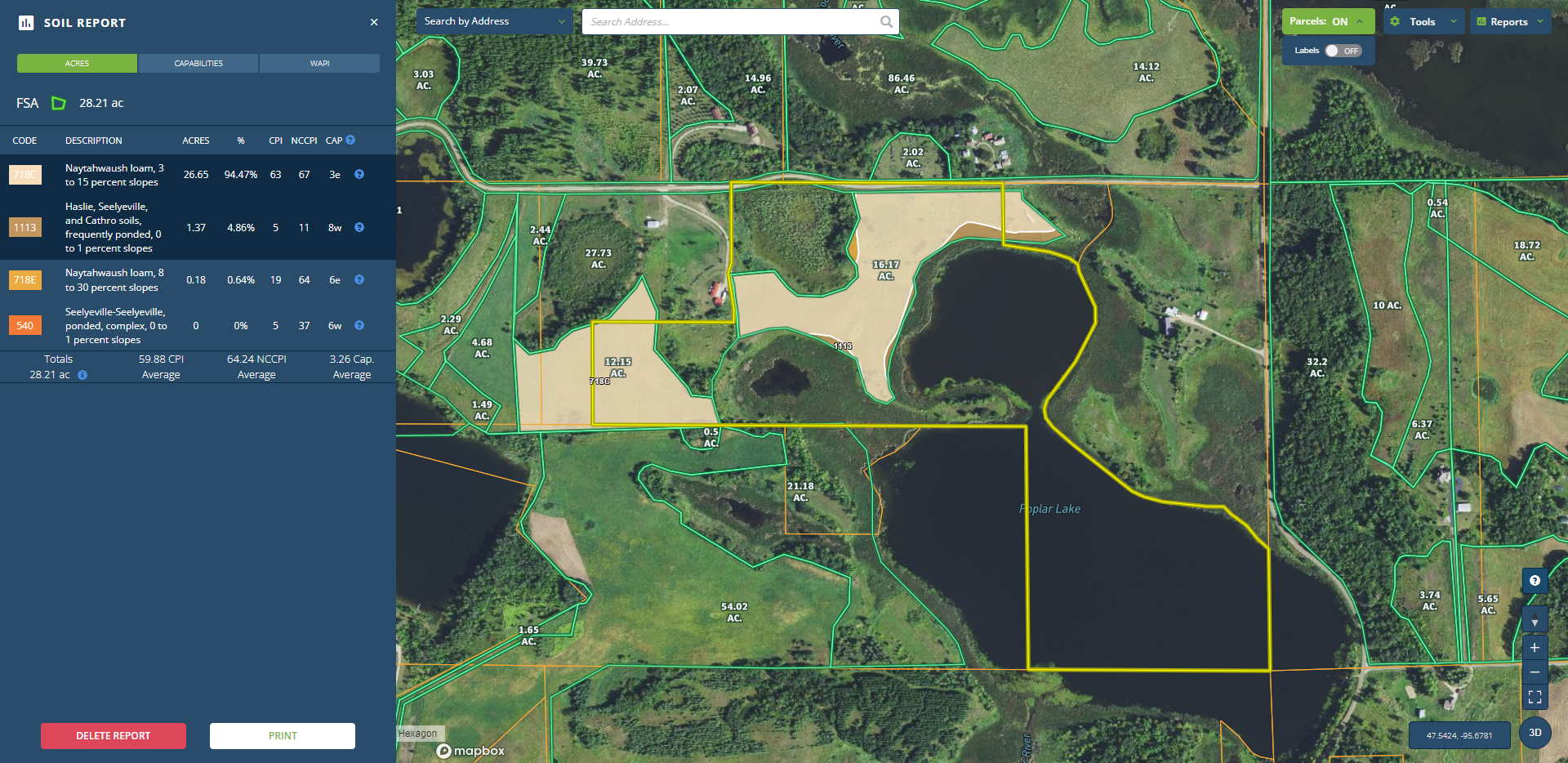Image resolution: width=1568 pixels, height=763 pixels.
Task: Enter fullscreen map view
Action: pos(1535,697)
